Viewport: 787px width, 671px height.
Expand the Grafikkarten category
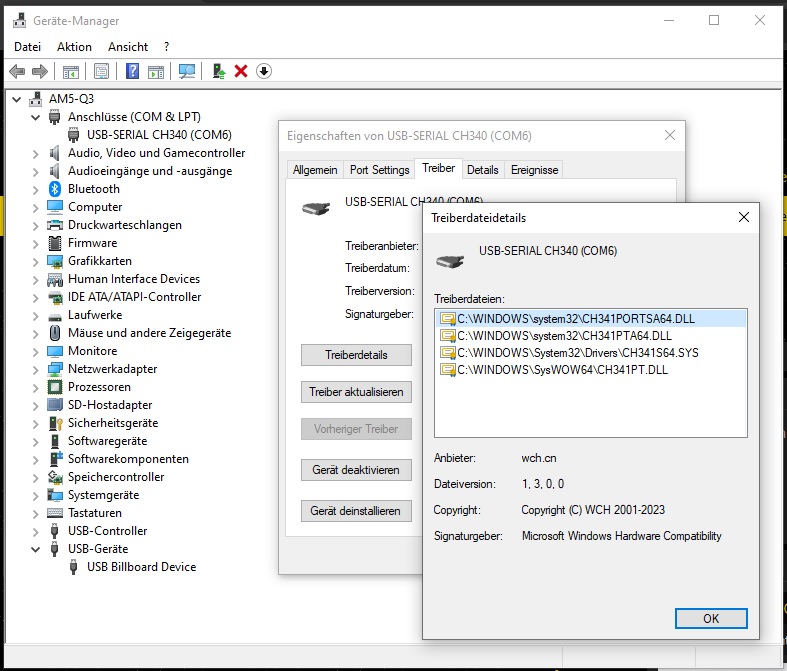[x=36, y=262]
